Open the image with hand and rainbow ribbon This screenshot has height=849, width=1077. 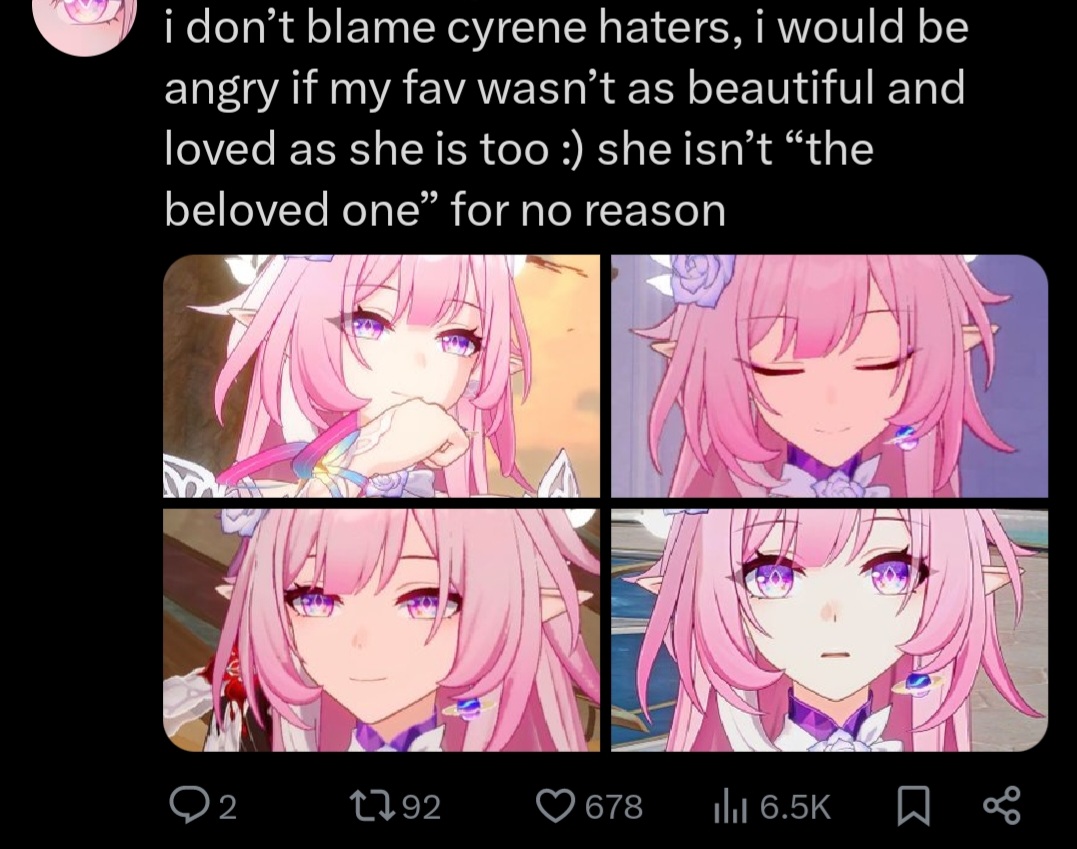click(x=381, y=376)
